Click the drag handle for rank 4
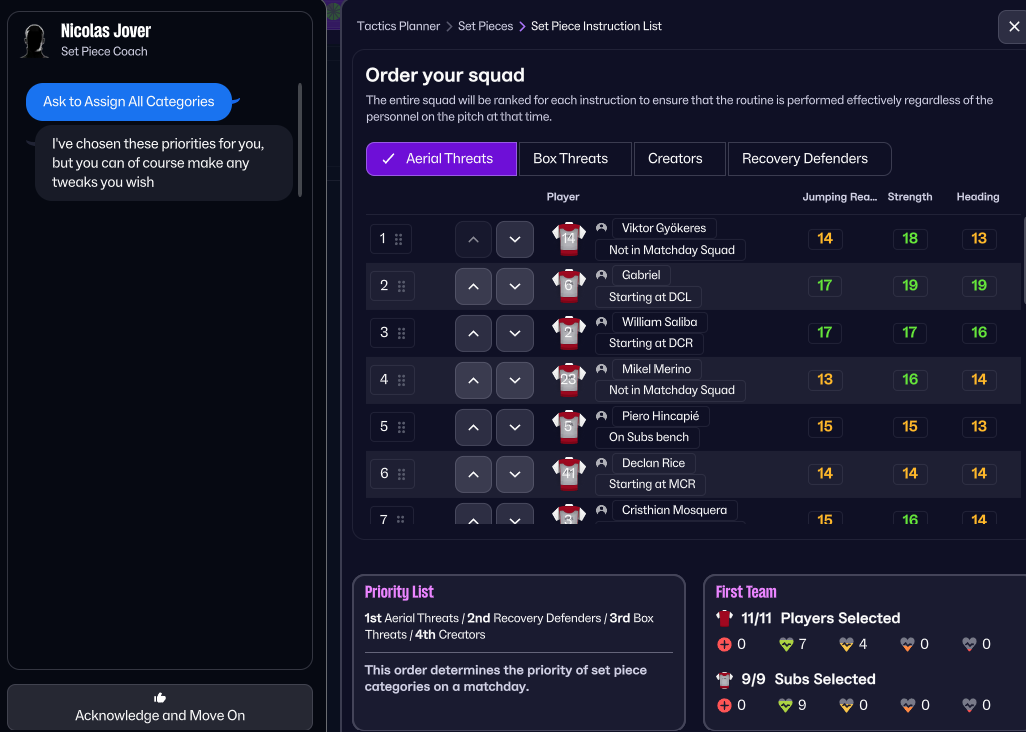Screen dimensions: 1026x732 402,380
